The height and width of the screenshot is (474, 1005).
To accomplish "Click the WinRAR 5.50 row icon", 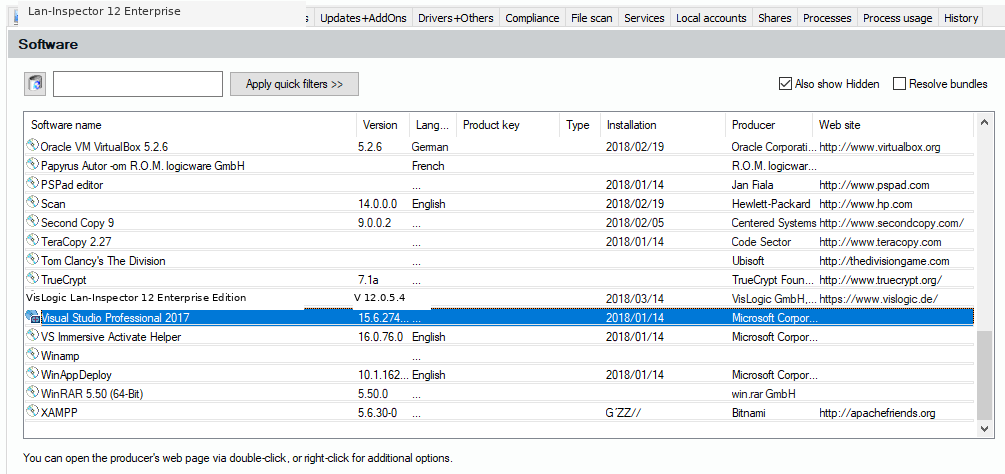I will (x=33, y=393).
